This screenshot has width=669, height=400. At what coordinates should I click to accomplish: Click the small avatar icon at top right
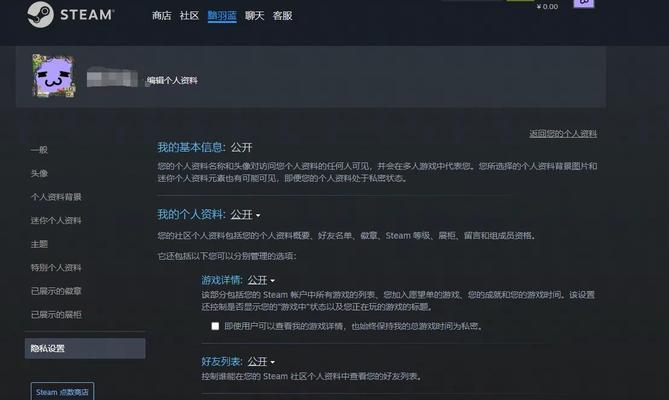(584, 3)
